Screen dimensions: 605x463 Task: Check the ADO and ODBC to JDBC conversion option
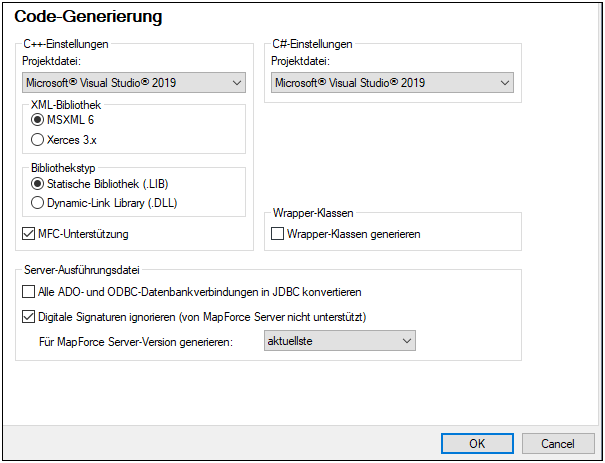[28, 292]
